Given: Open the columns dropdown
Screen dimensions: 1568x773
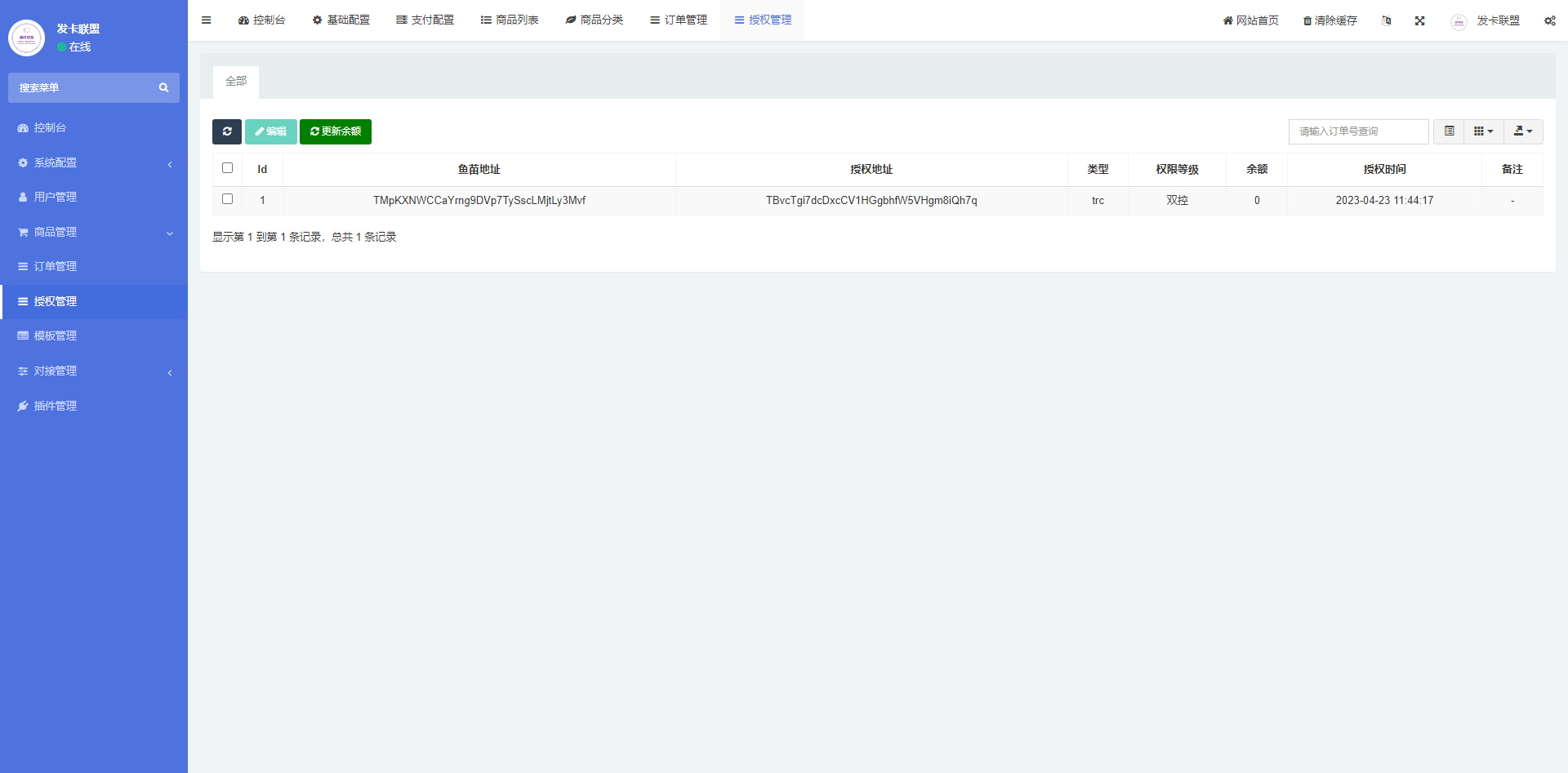Looking at the screenshot, I should [1484, 131].
